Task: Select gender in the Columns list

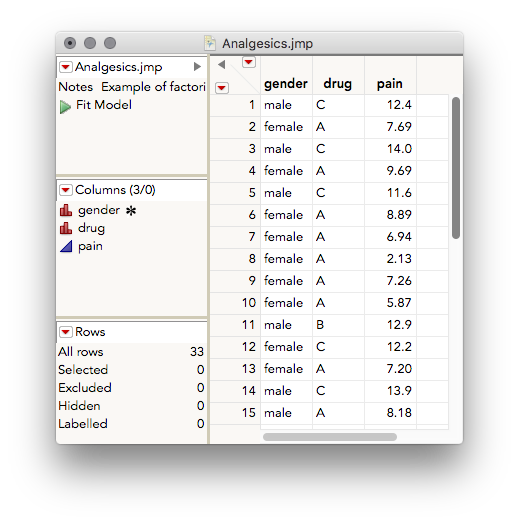Action: (x=99, y=210)
